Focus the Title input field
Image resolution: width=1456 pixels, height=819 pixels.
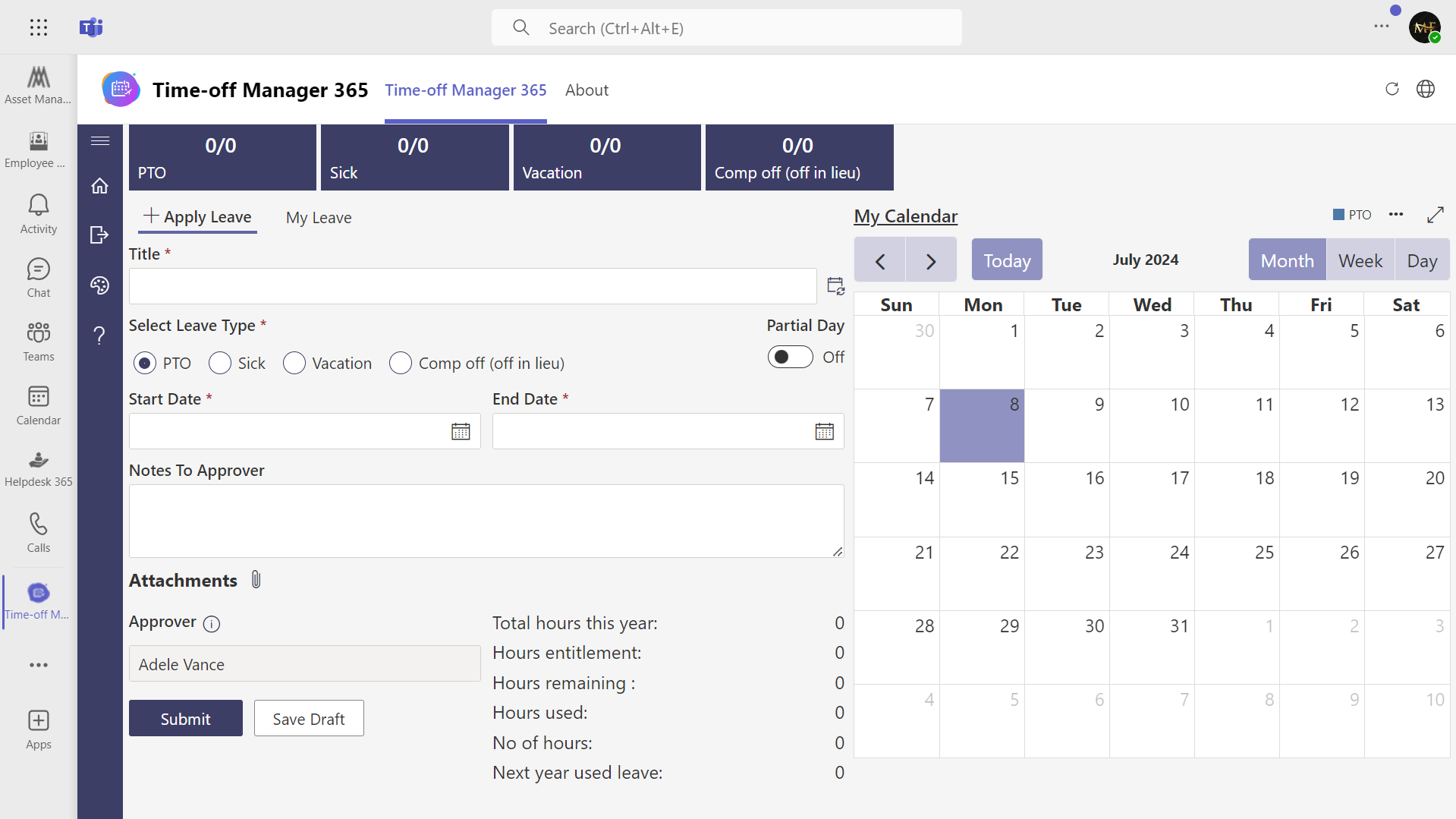tap(473, 286)
